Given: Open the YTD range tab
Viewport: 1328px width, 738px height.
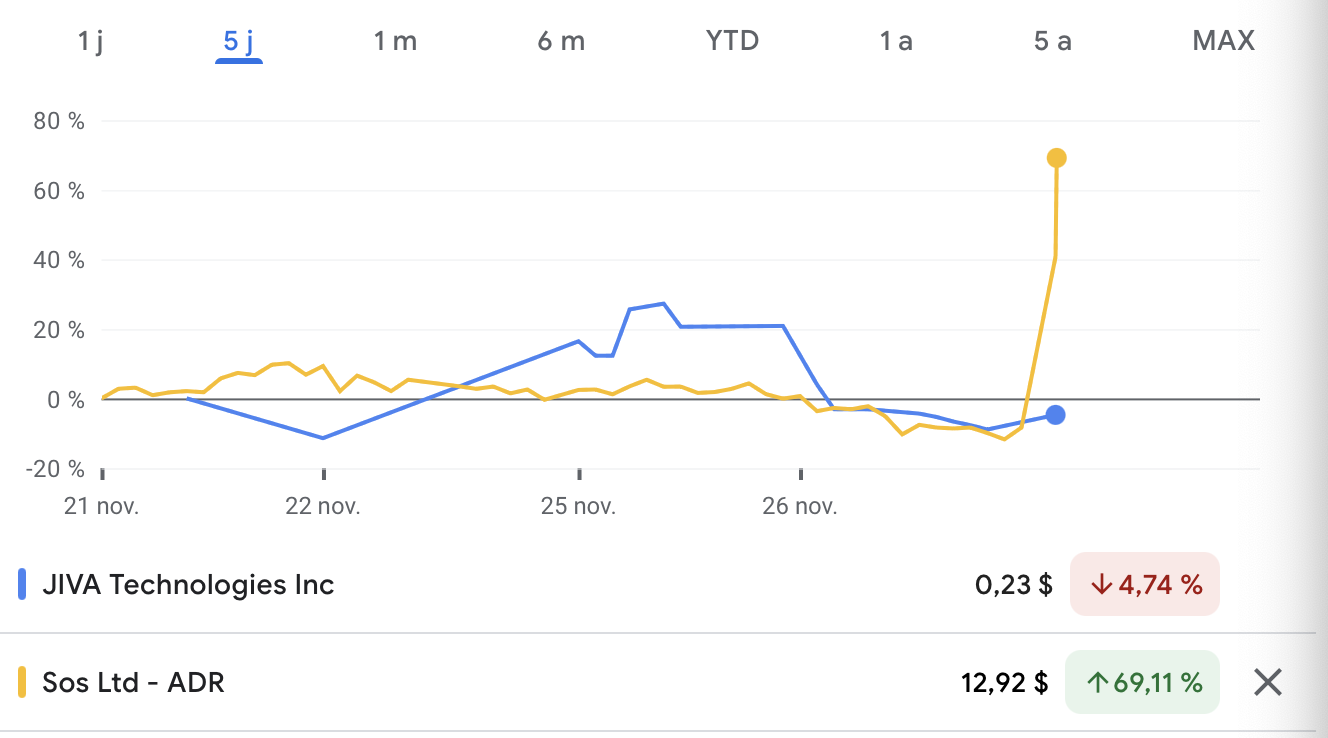Looking at the screenshot, I should point(732,41).
